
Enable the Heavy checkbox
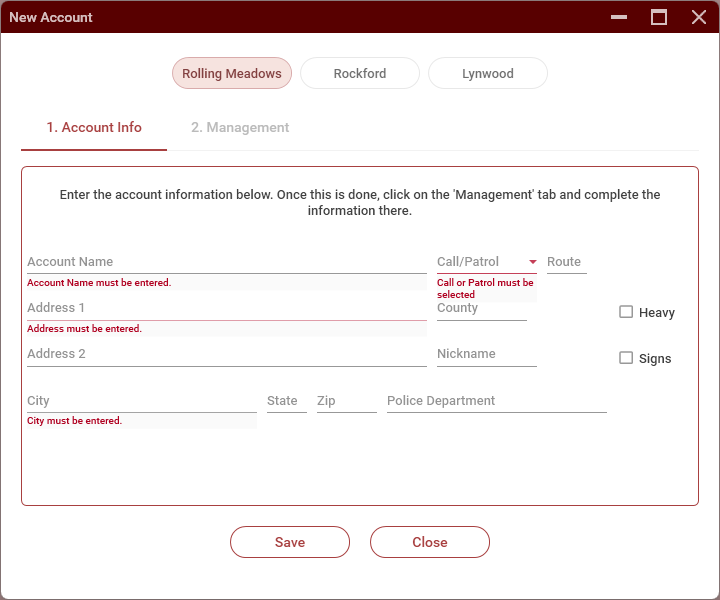click(x=626, y=312)
